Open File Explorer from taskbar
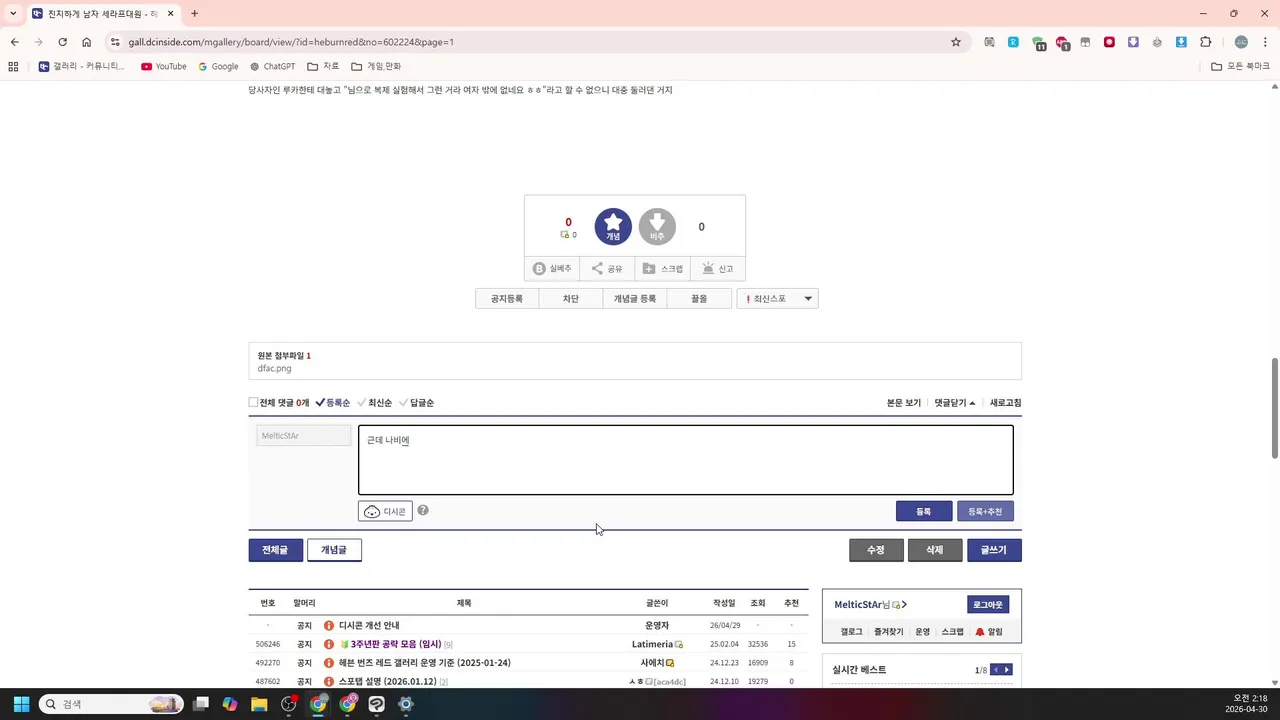The image size is (1280, 720). click(x=259, y=704)
